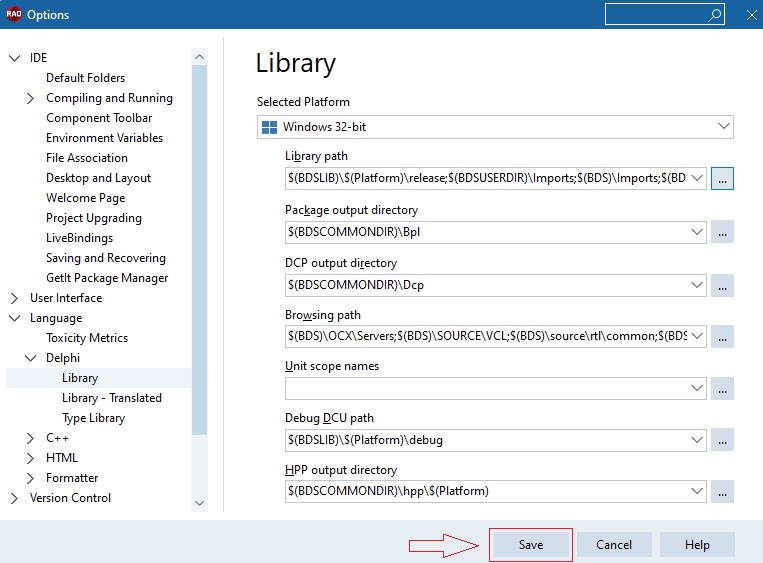
Task: Click the Save button
Action: click(x=531, y=545)
